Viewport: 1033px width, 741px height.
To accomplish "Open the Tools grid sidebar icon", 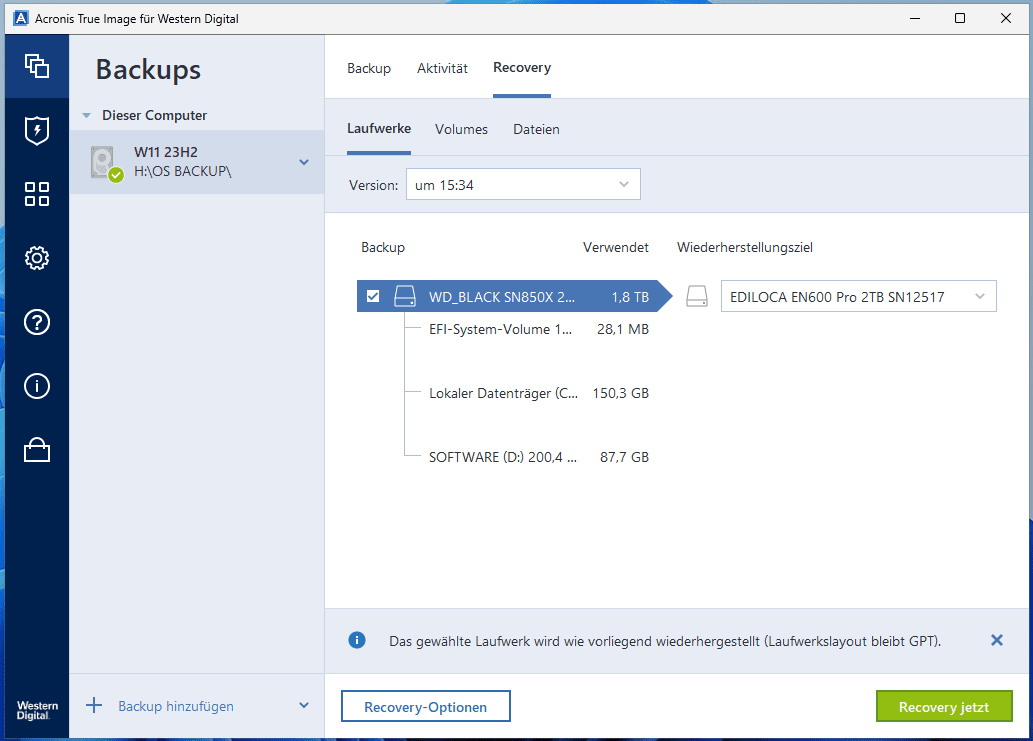I will [37, 194].
